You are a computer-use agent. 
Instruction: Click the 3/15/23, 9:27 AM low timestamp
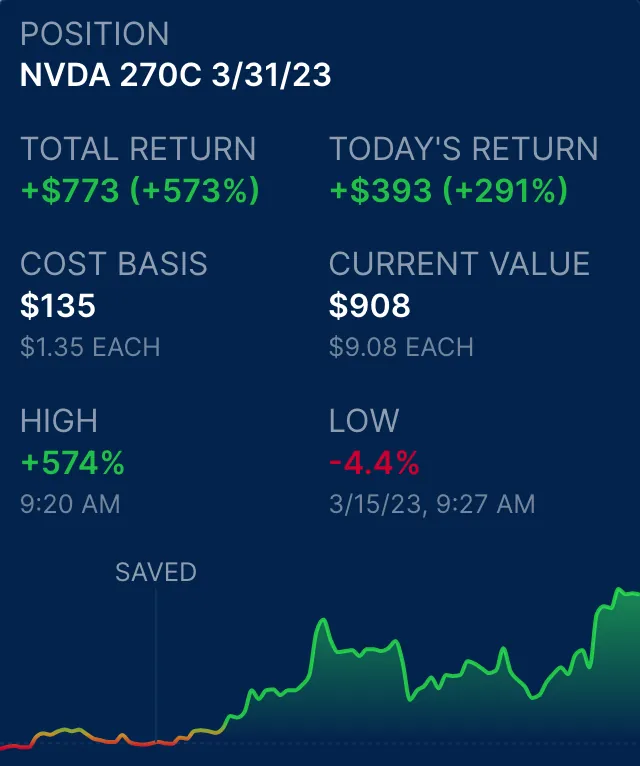point(432,503)
